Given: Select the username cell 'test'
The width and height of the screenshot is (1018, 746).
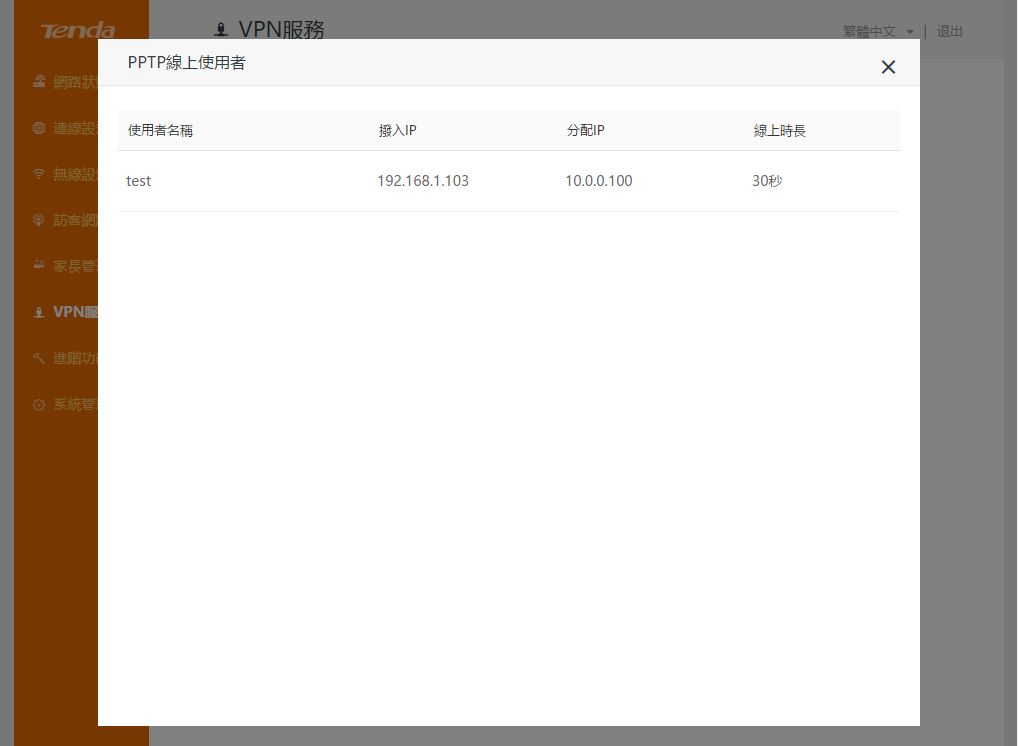Looking at the screenshot, I should tap(138, 181).
